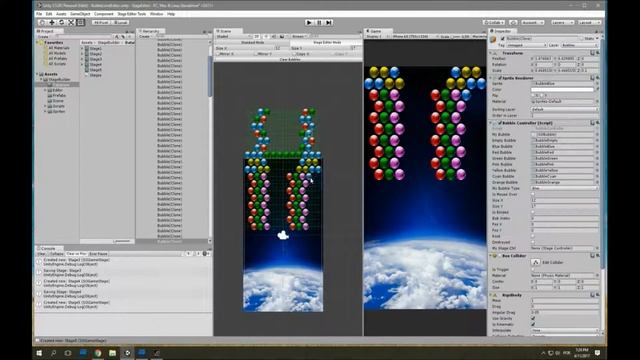
Task: Collapse the Transform component
Action: point(491,53)
